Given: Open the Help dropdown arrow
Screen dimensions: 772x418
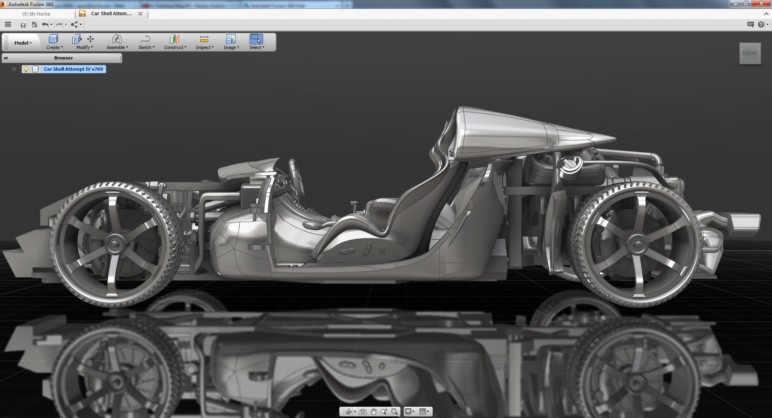Looking at the screenshot, I should coord(768,24).
